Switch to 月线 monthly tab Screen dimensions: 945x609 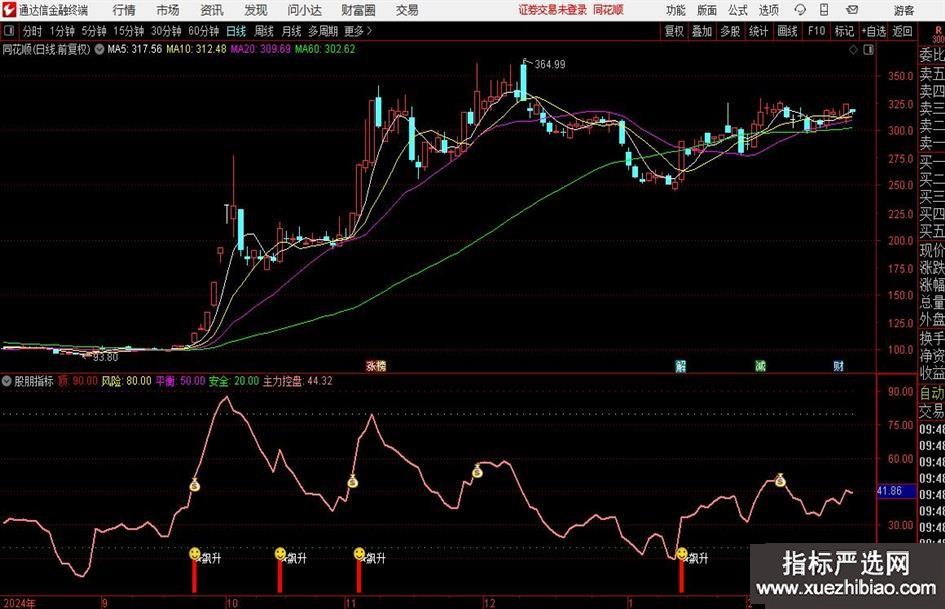coord(291,31)
